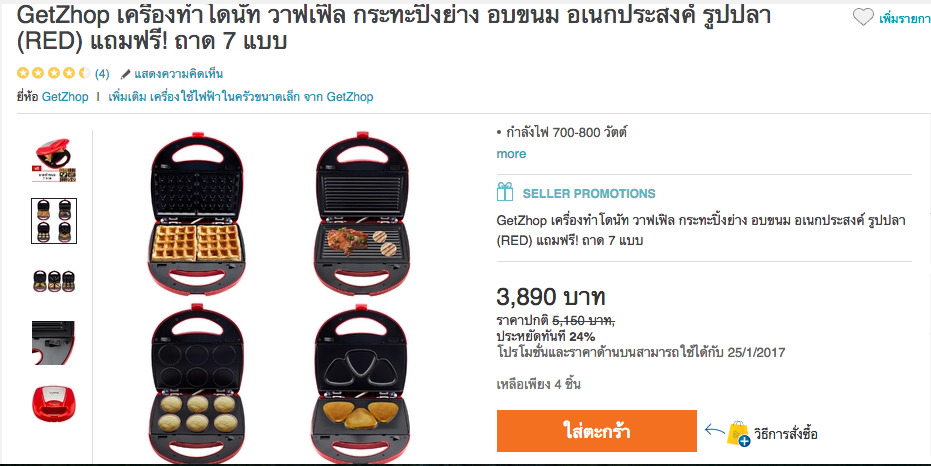Open more small kitchen appliances from GetZhop

[x=240, y=97]
